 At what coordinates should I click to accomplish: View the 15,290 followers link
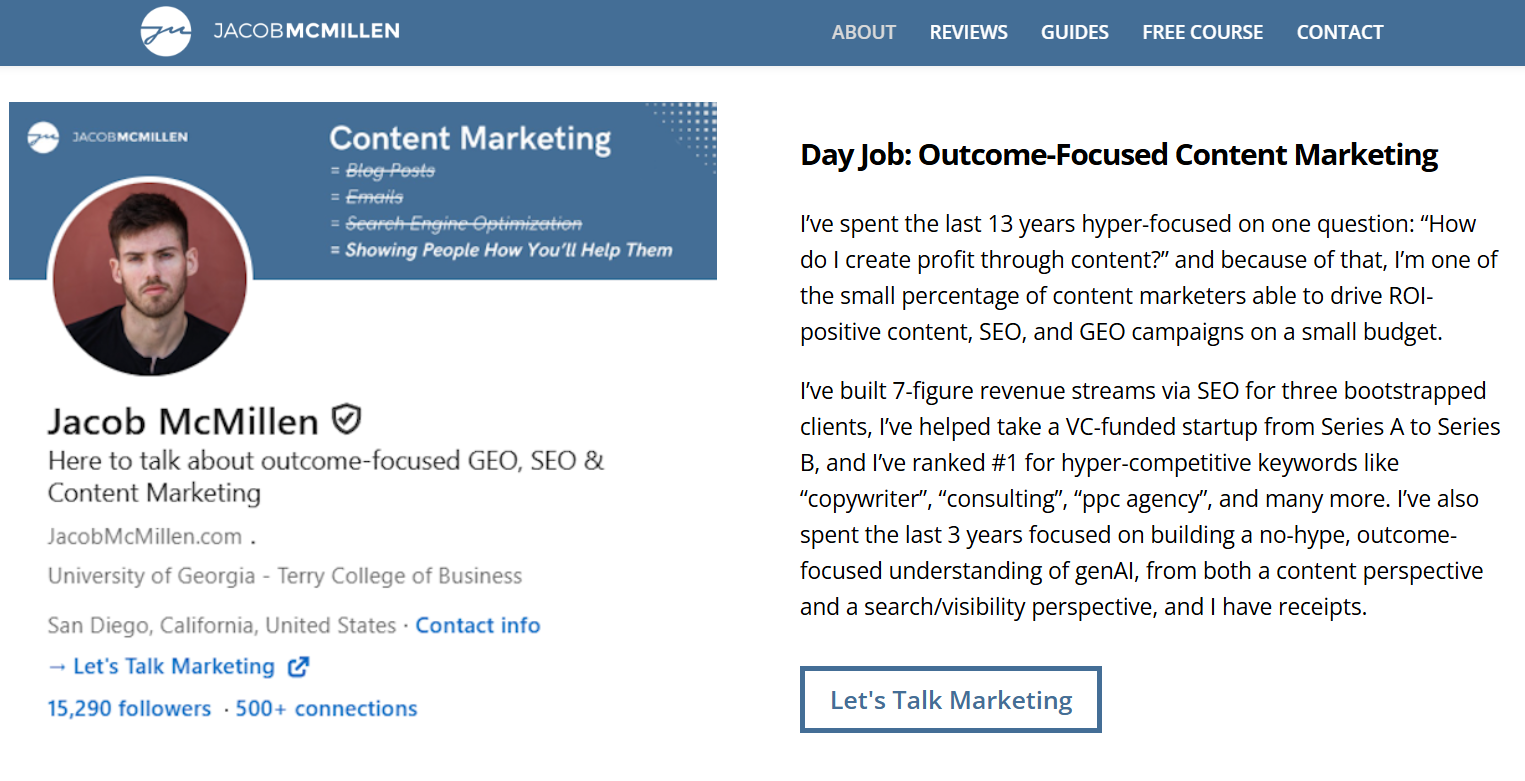(x=129, y=709)
